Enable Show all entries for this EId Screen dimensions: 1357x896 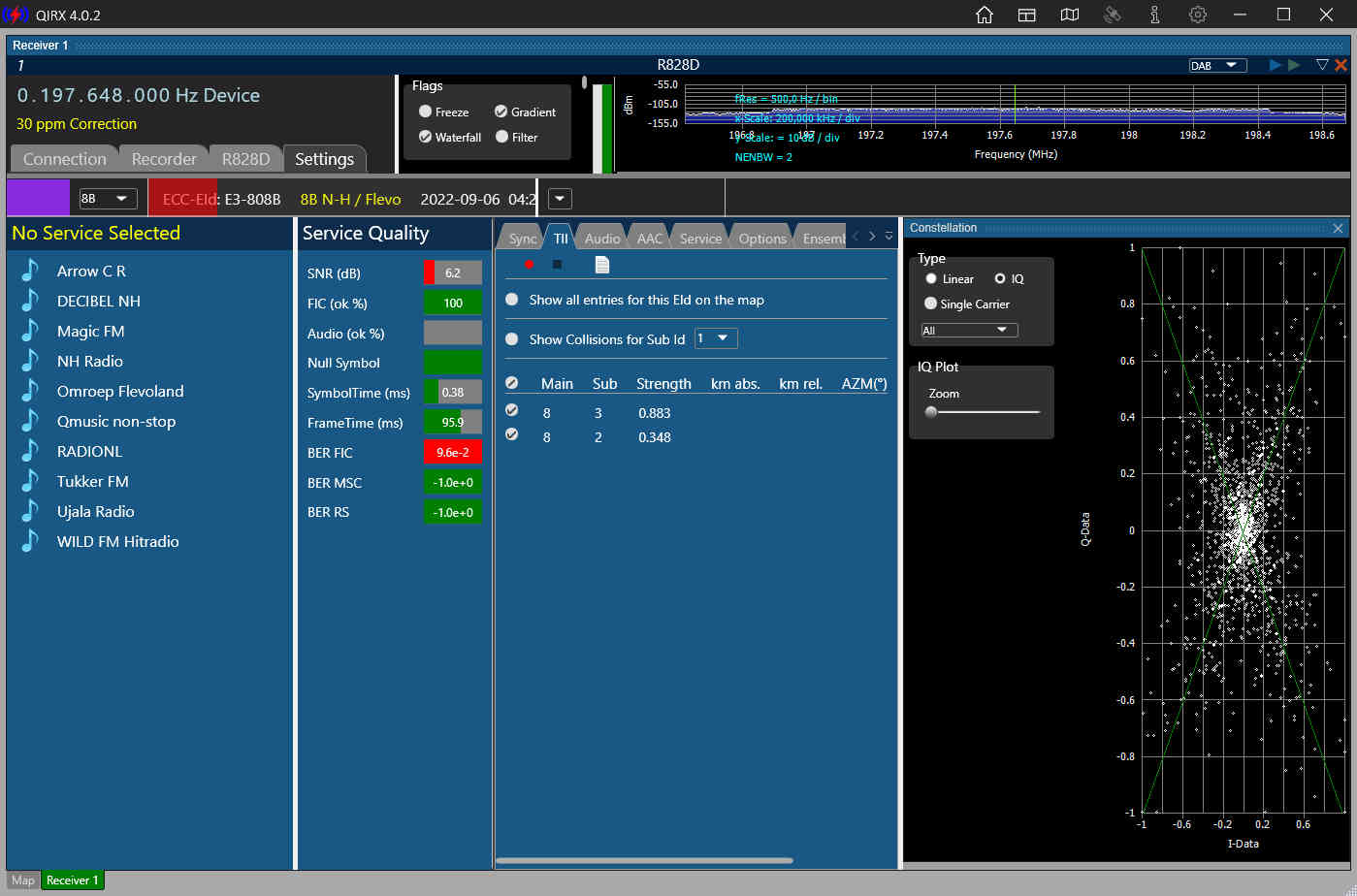512,300
